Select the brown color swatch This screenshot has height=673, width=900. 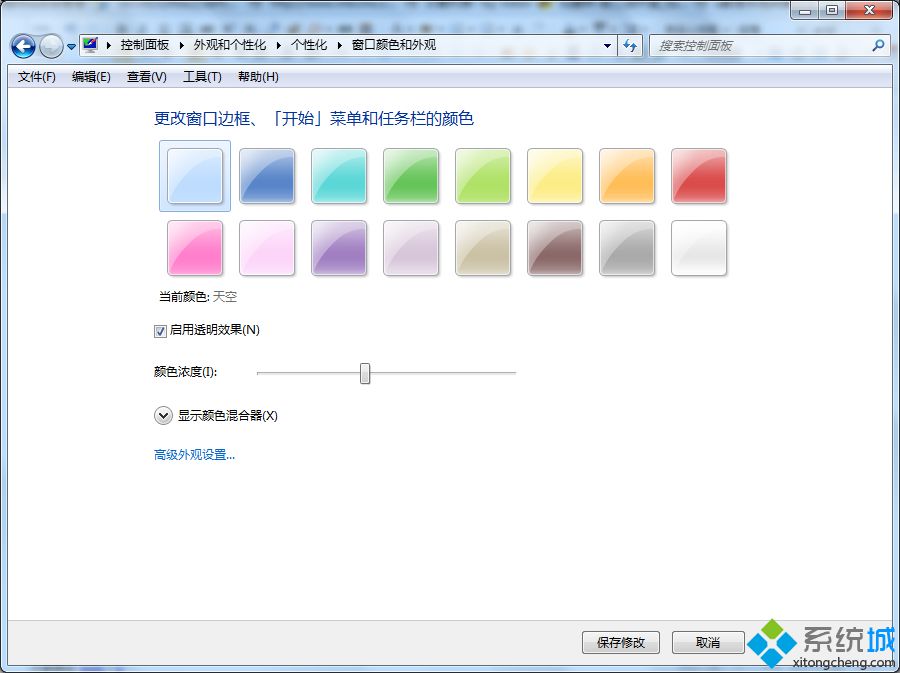(x=555, y=248)
